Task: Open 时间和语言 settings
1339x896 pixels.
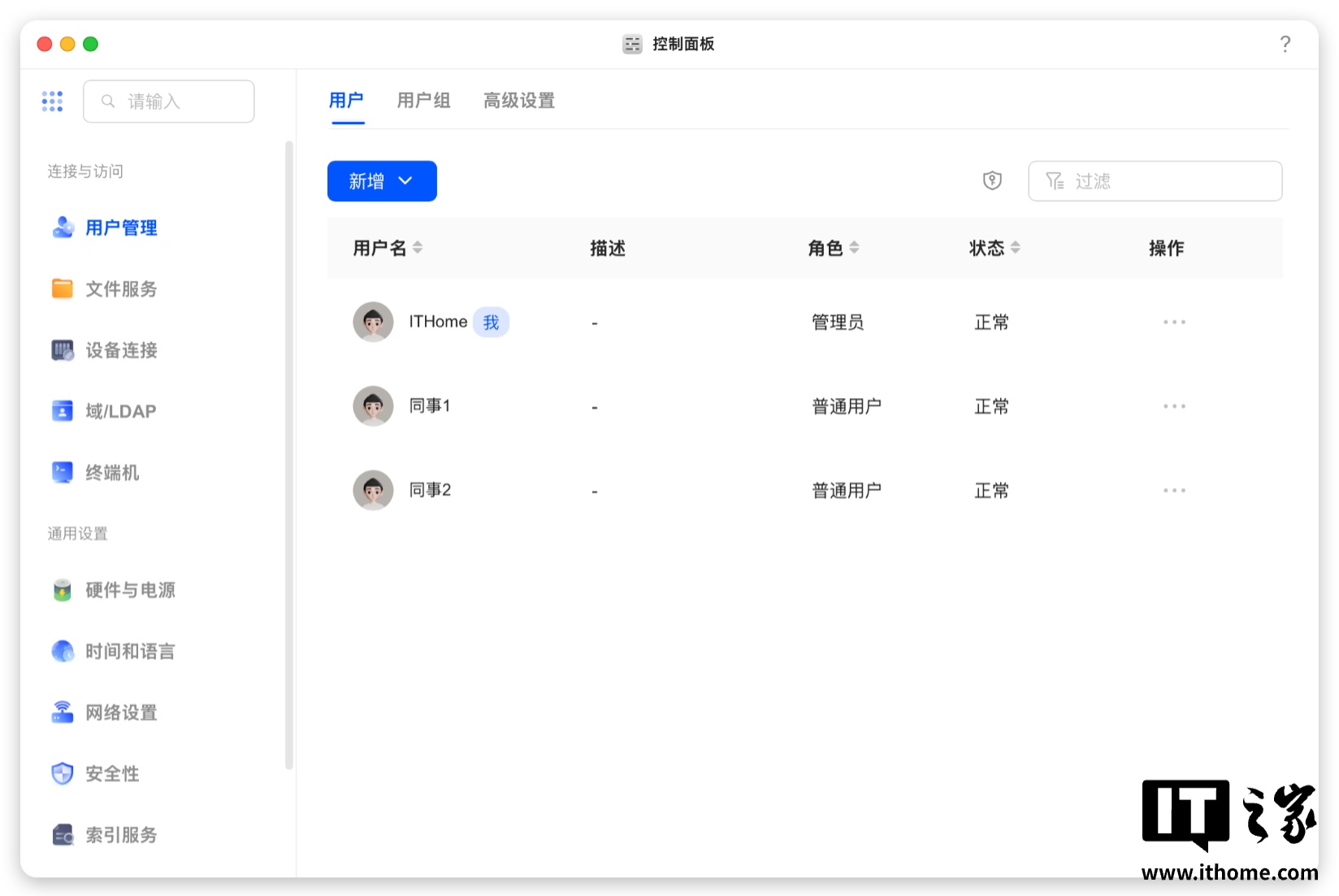Action: coord(131,651)
